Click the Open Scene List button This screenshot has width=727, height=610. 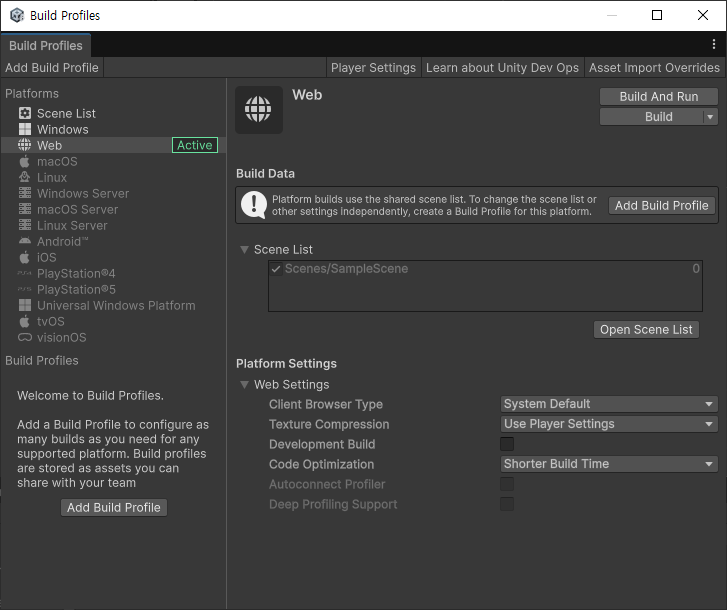click(646, 330)
